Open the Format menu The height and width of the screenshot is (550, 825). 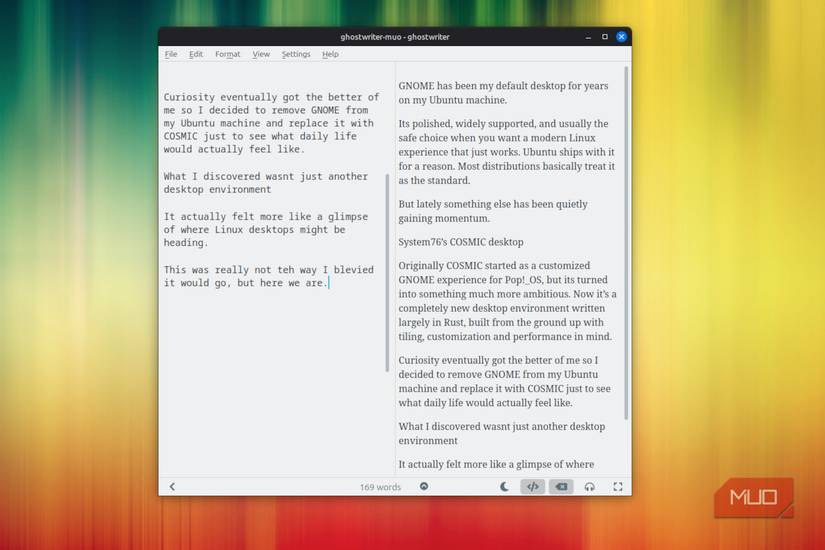click(x=227, y=54)
